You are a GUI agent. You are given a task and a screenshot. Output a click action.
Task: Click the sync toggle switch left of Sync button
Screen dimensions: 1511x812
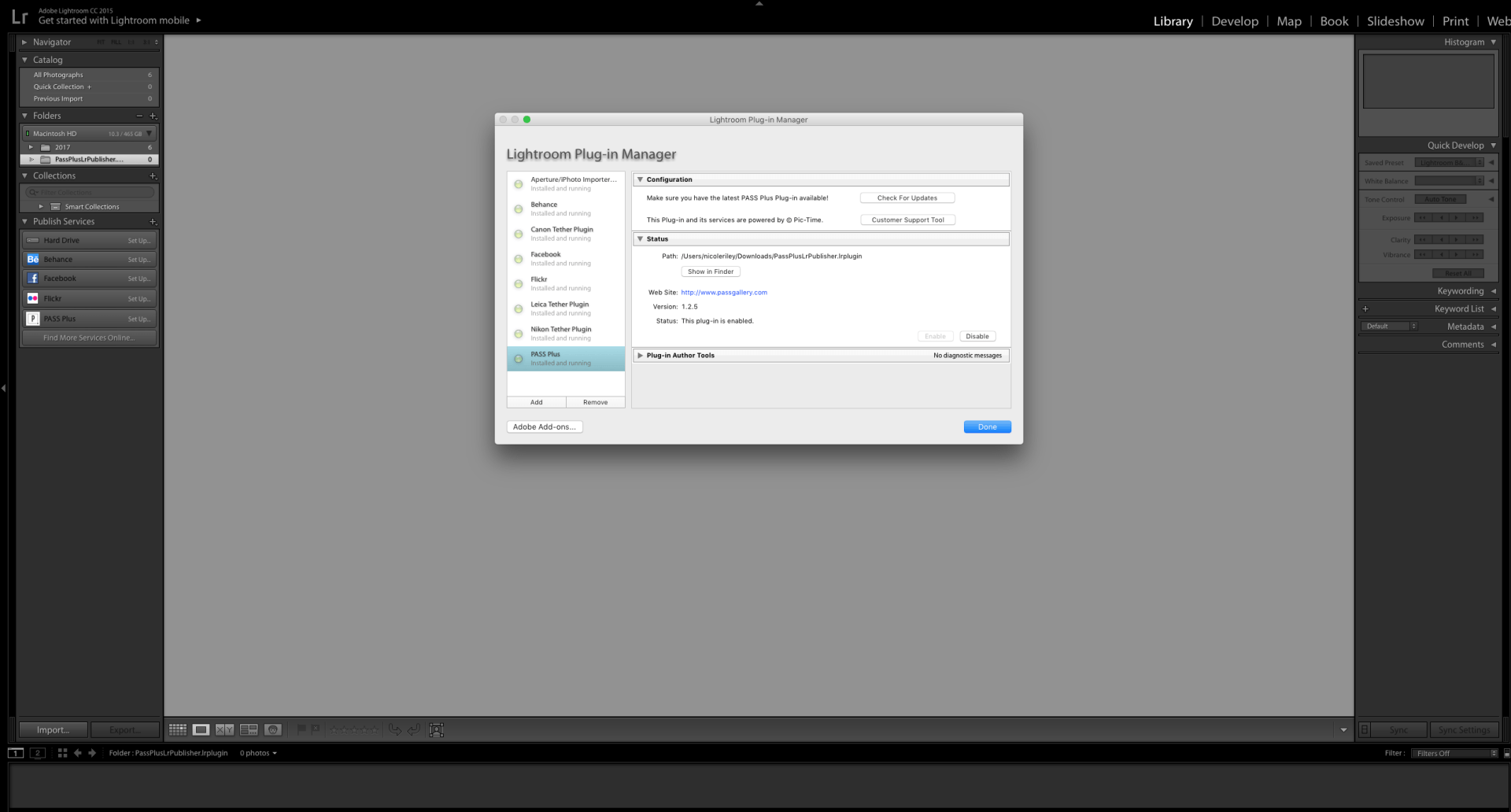(x=1365, y=730)
